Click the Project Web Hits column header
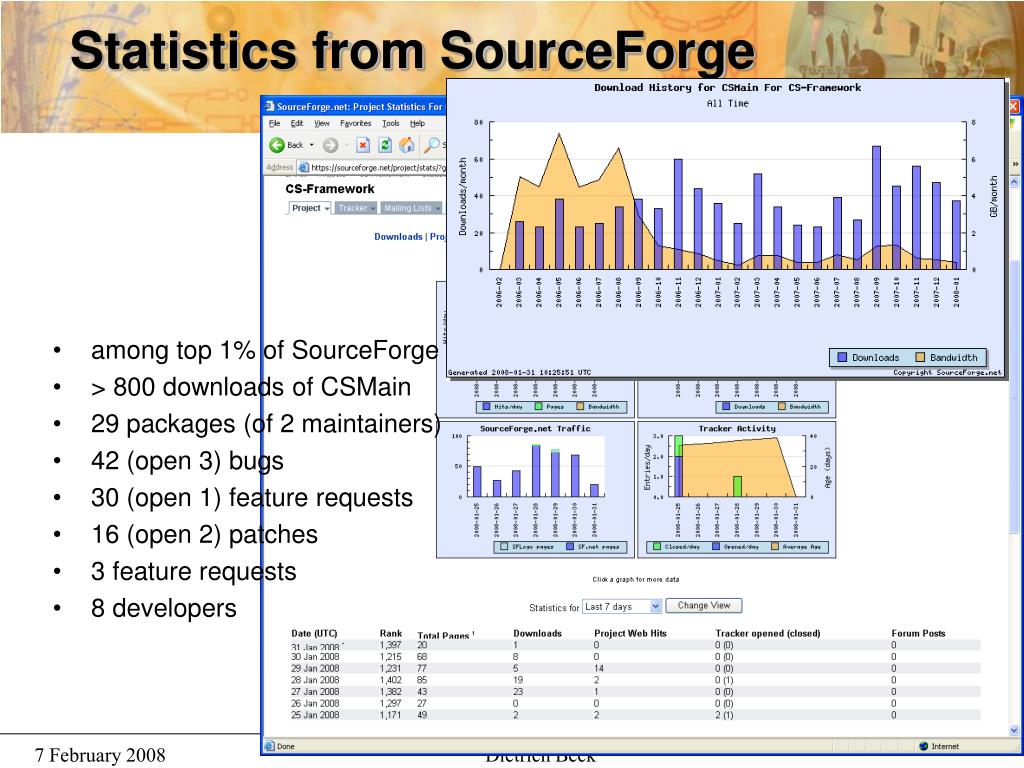Image resolution: width=1024 pixels, height=768 pixels. click(630, 633)
